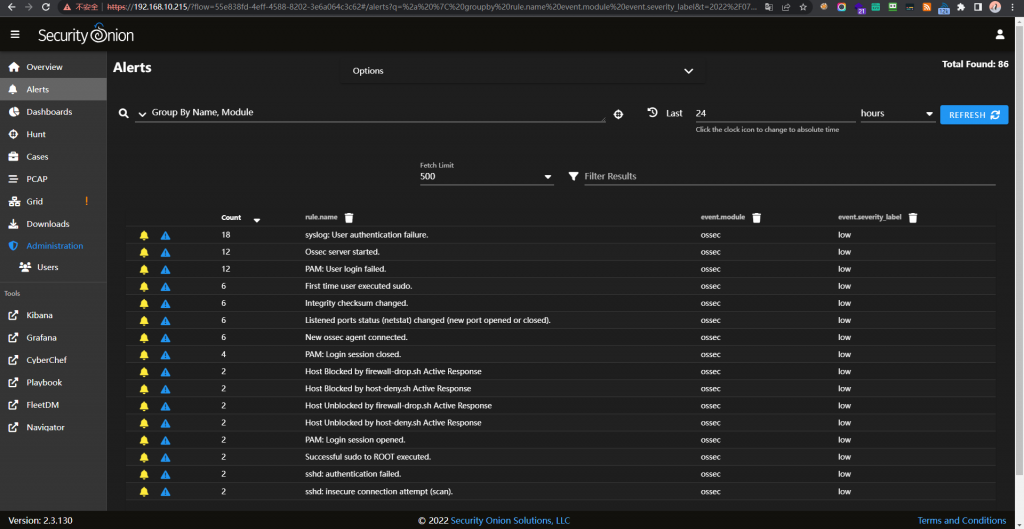Remove the rule.name column with trash icon
Screen dimensions: 1024x529
349,217
